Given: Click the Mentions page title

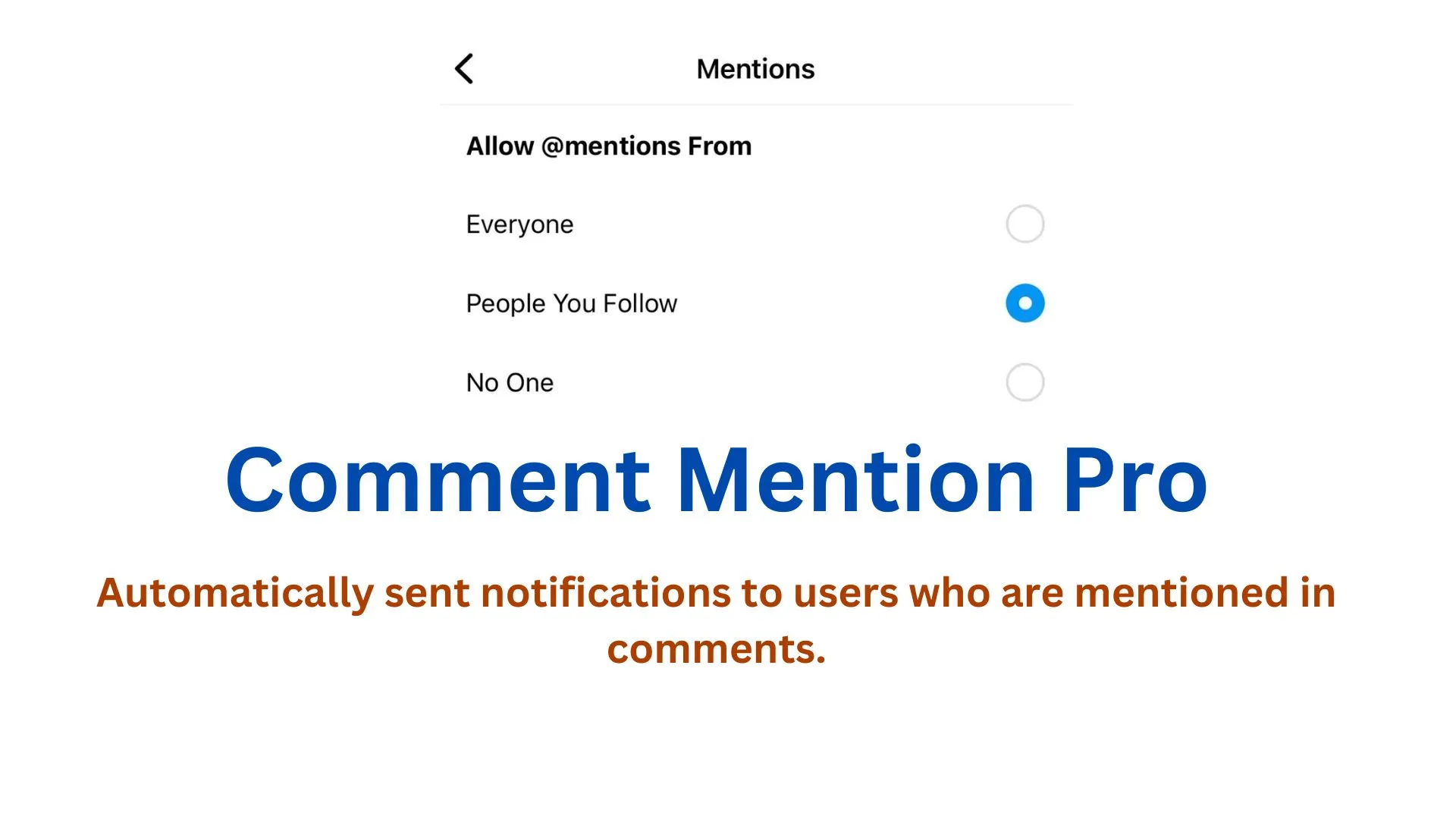Looking at the screenshot, I should click(x=755, y=69).
